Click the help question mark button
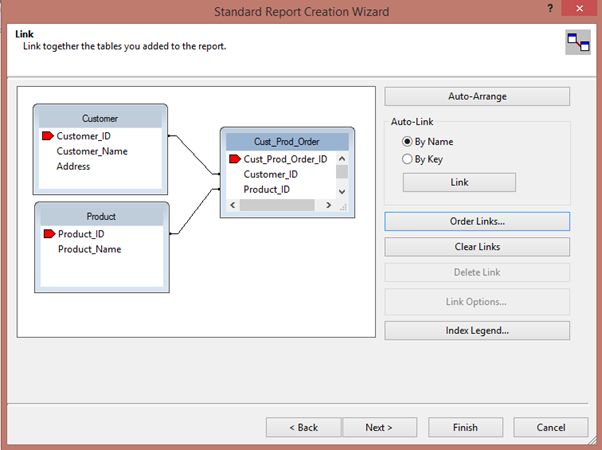602x450 pixels. coord(550,8)
